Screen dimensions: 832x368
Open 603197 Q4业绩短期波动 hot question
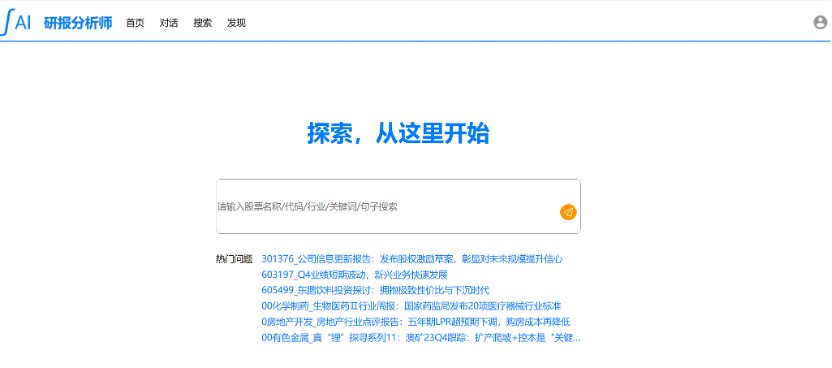click(x=354, y=275)
